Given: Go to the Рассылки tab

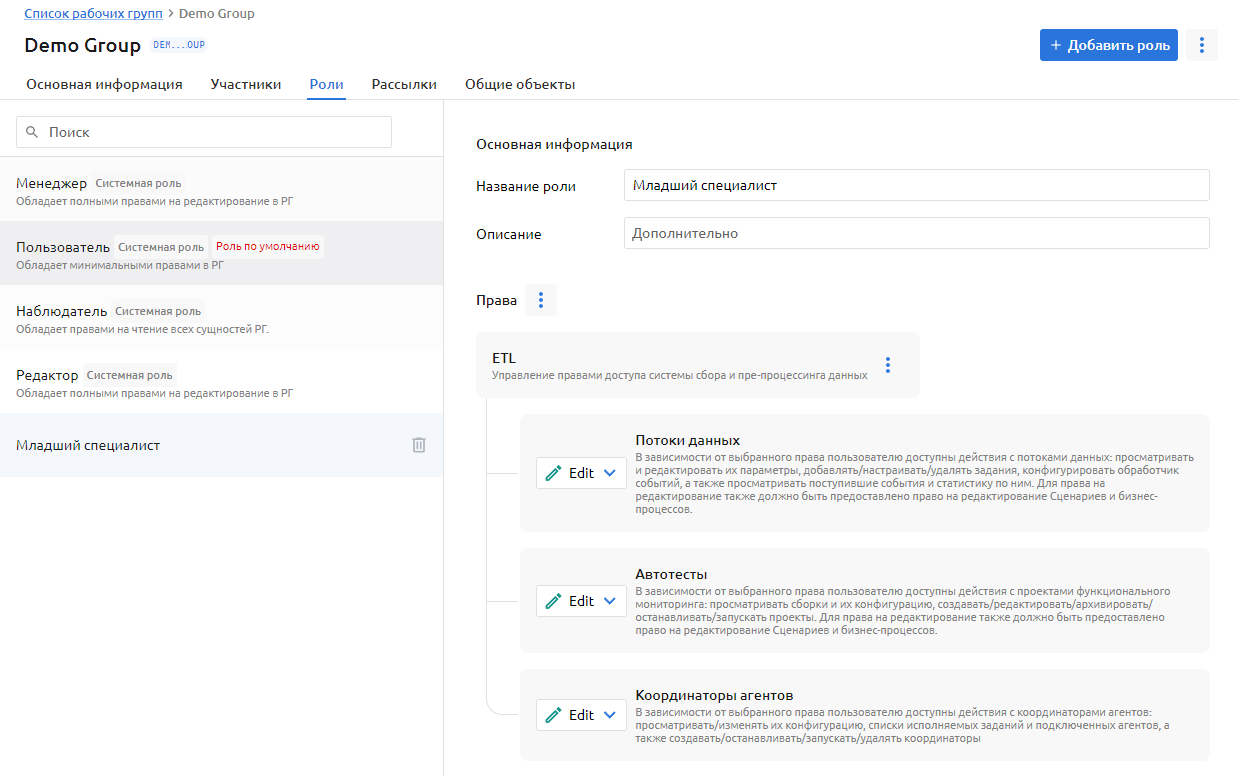Looking at the screenshot, I should (404, 85).
